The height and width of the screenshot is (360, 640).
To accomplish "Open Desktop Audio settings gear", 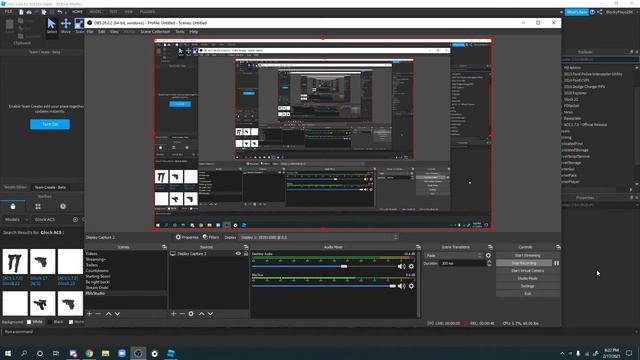I will click(411, 267).
